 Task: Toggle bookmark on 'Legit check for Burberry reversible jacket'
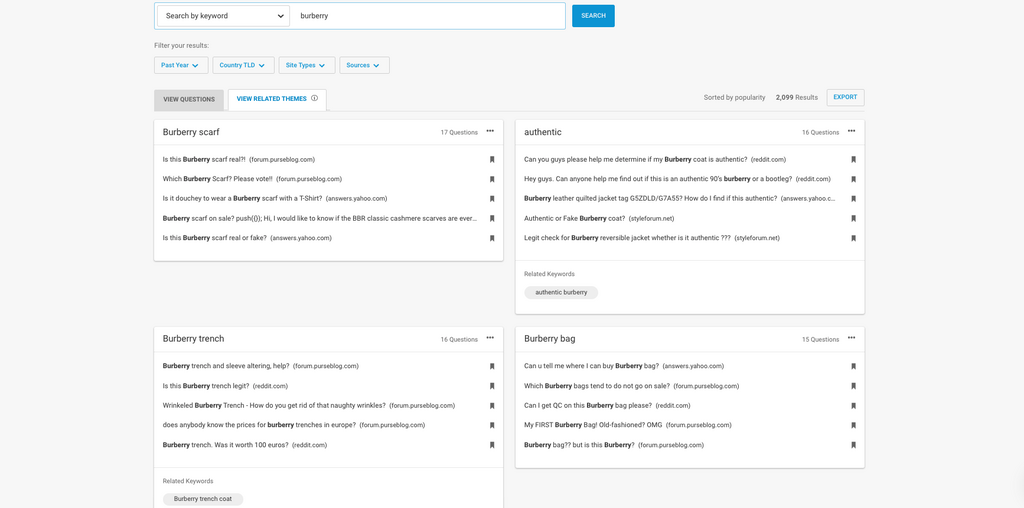click(853, 239)
